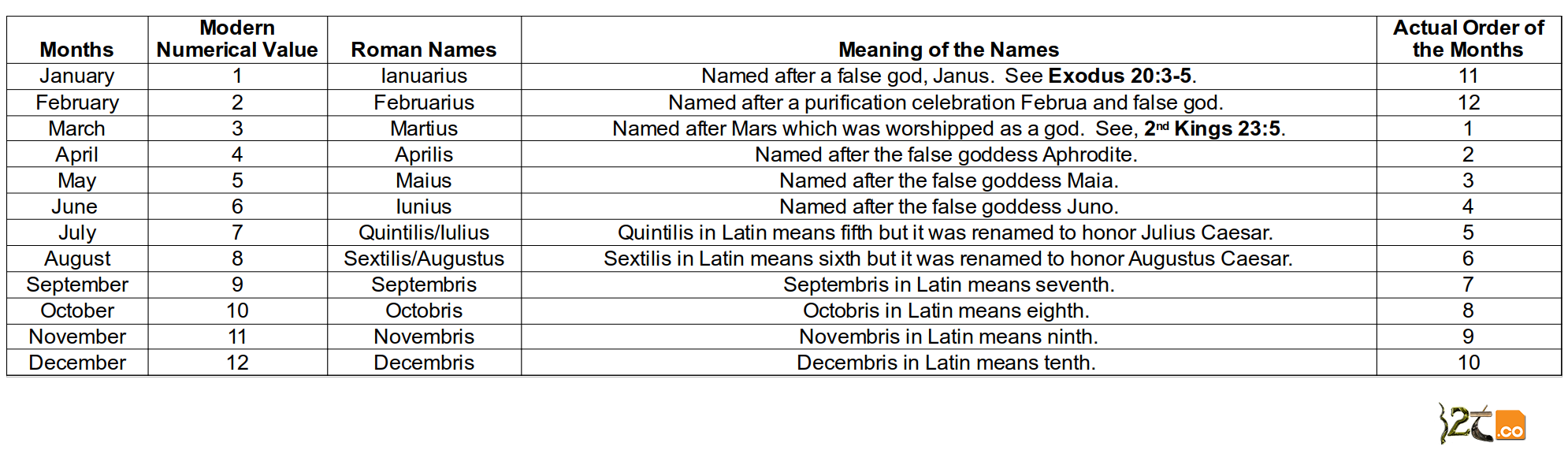The height and width of the screenshot is (454, 1568).
Task: Select the Februarius cell
Action: pos(424,102)
